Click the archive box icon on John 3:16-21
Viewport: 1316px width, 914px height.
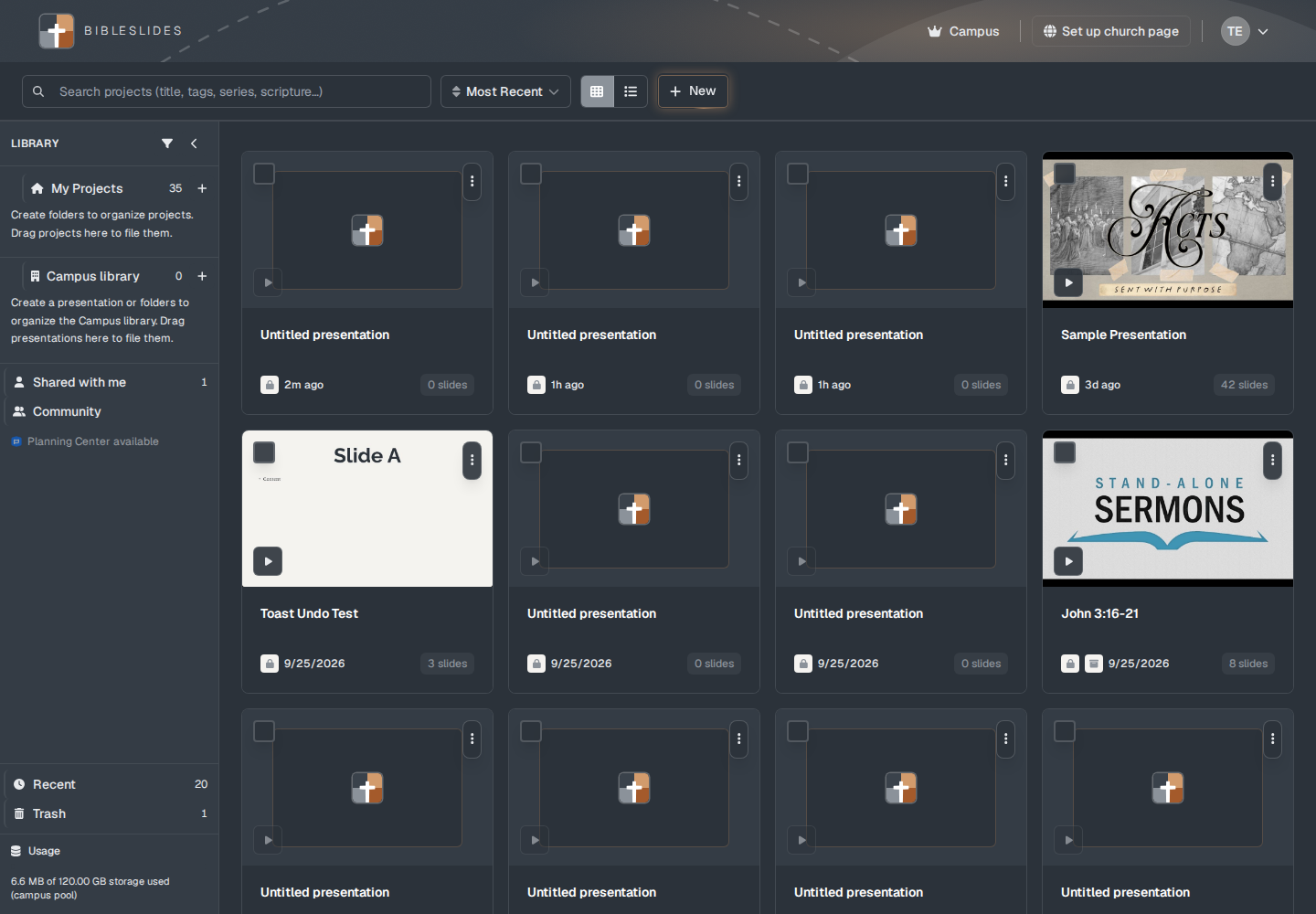click(1094, 664)
